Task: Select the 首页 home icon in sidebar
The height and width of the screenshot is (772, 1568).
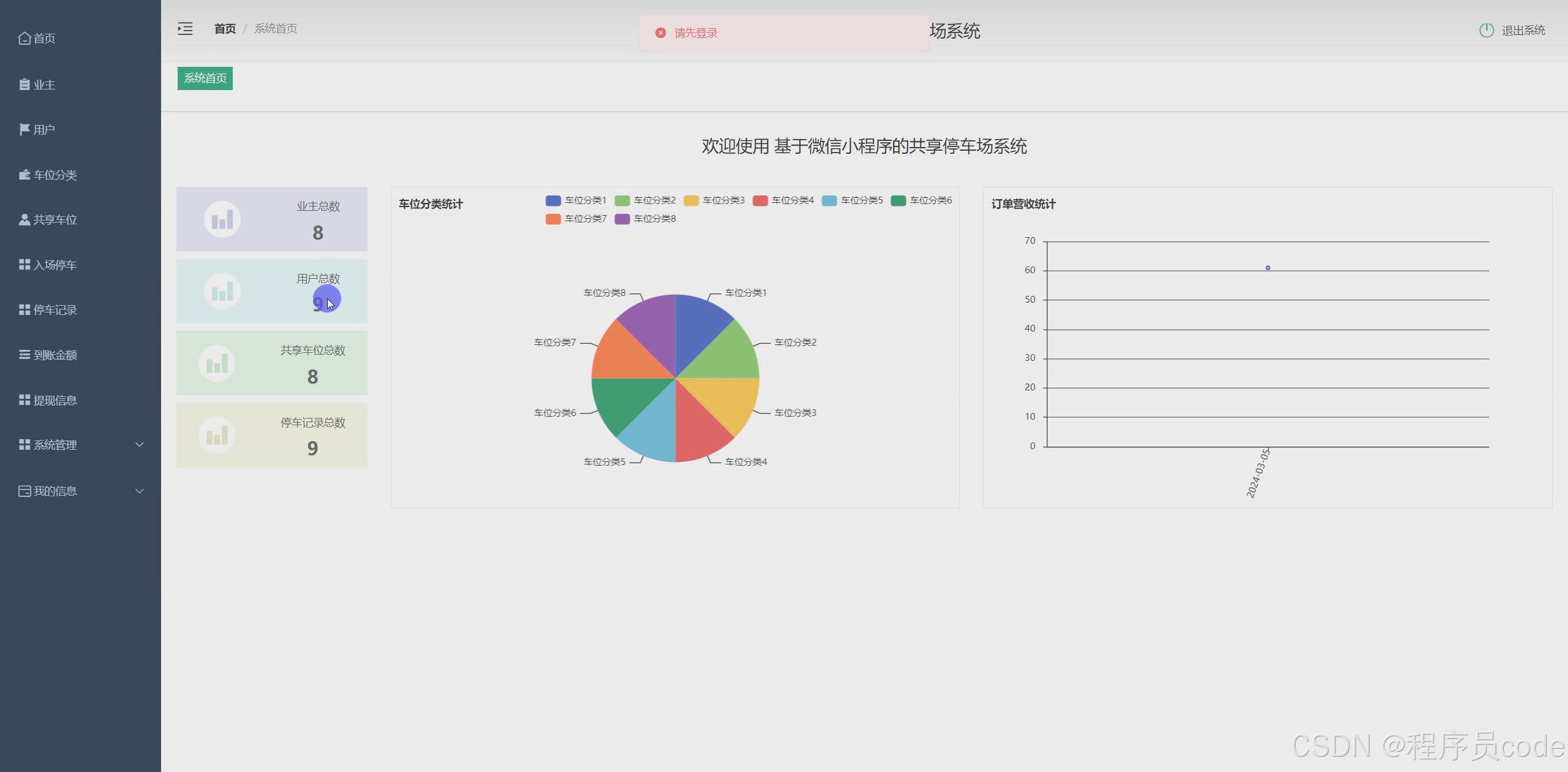Action: pos(24,38)
